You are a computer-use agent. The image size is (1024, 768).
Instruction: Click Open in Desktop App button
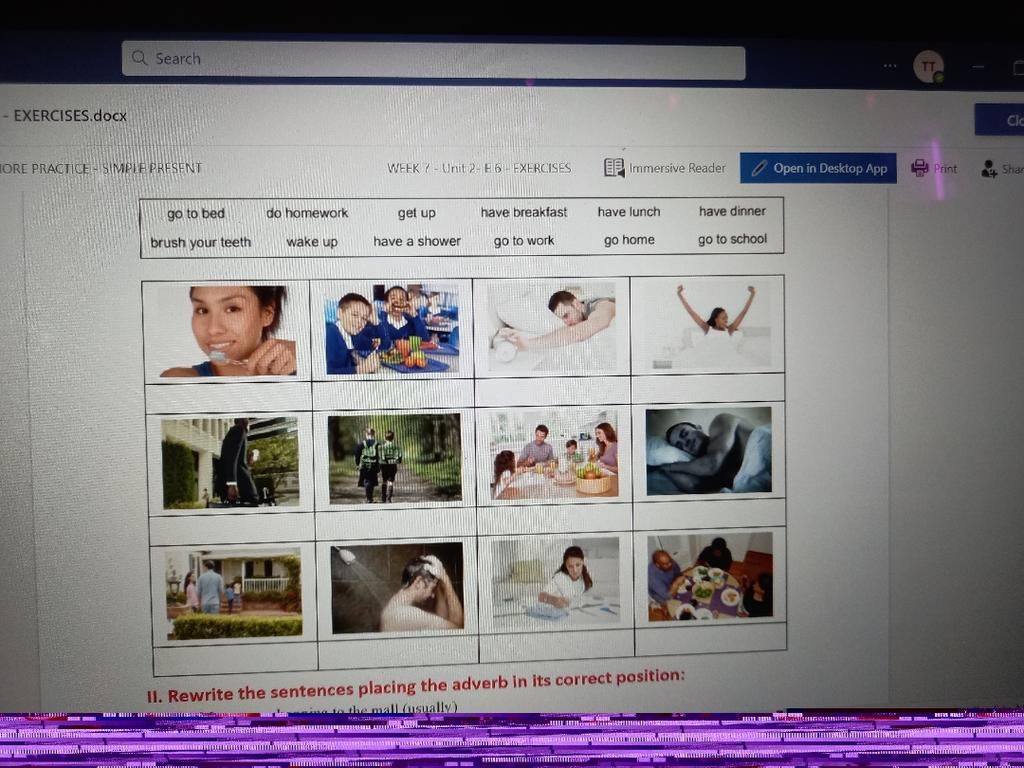818,168
